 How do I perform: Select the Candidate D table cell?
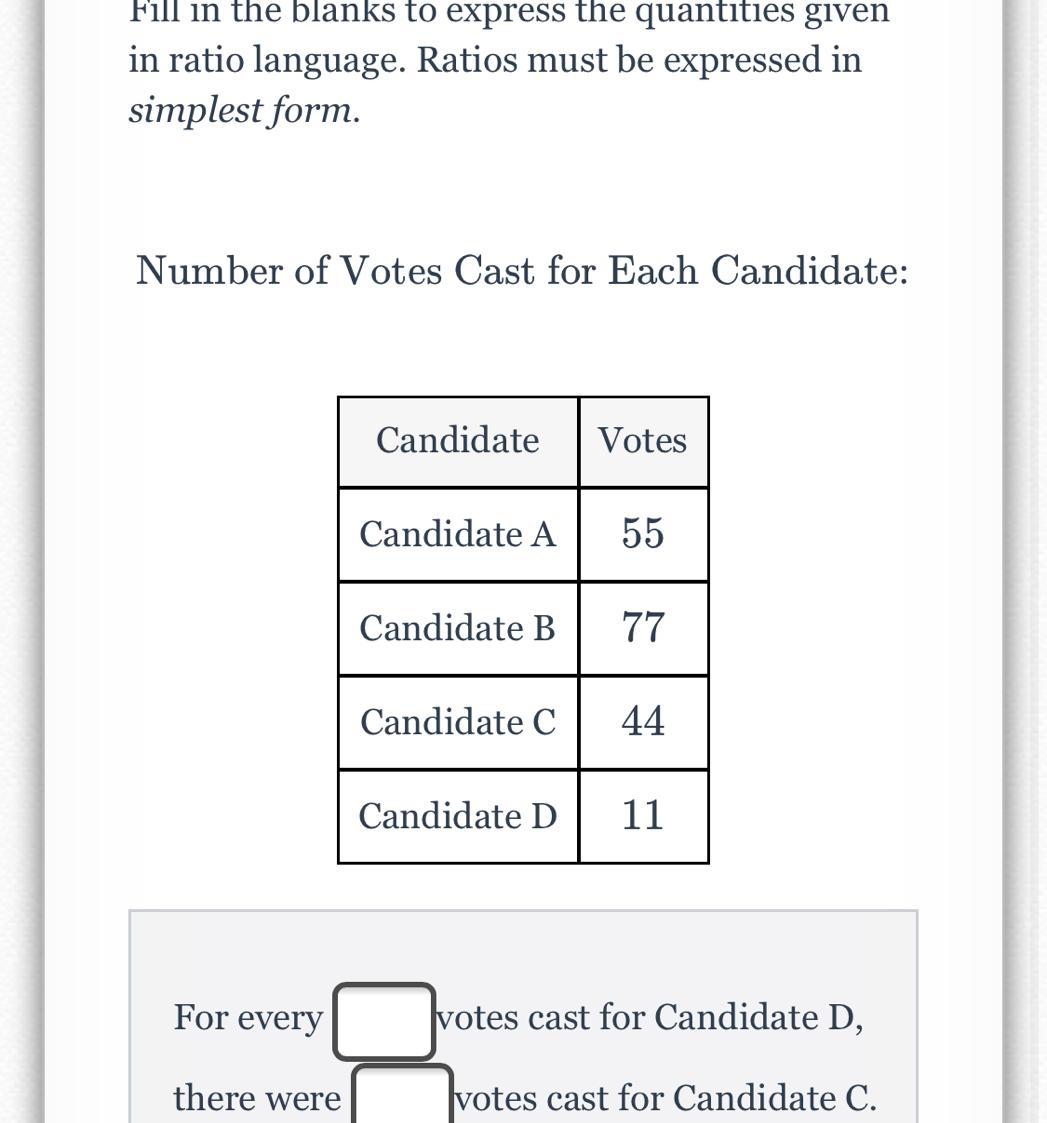(x=458, y=816)
